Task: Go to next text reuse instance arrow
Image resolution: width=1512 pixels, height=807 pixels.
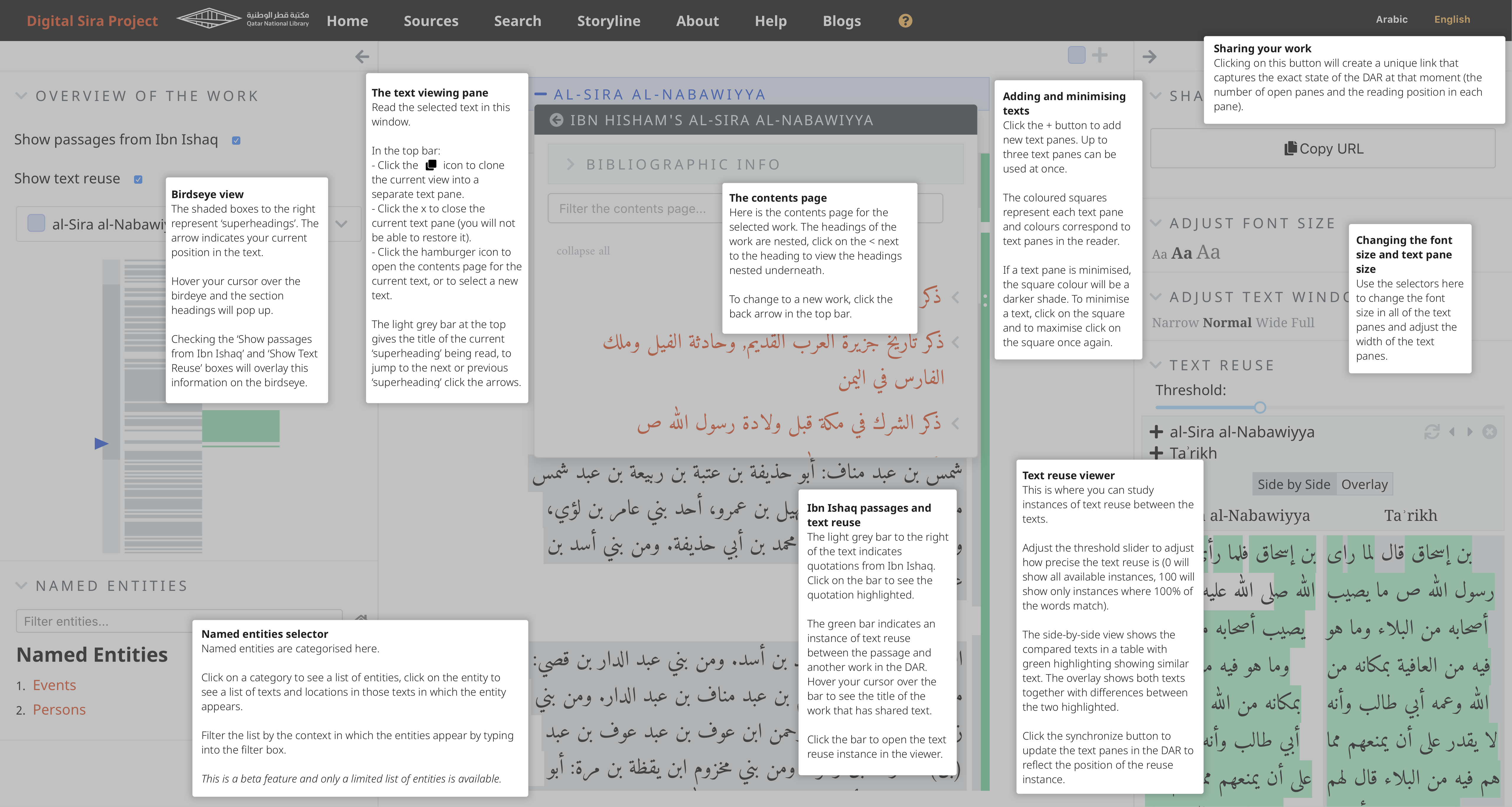Action: click(1470, 432)
